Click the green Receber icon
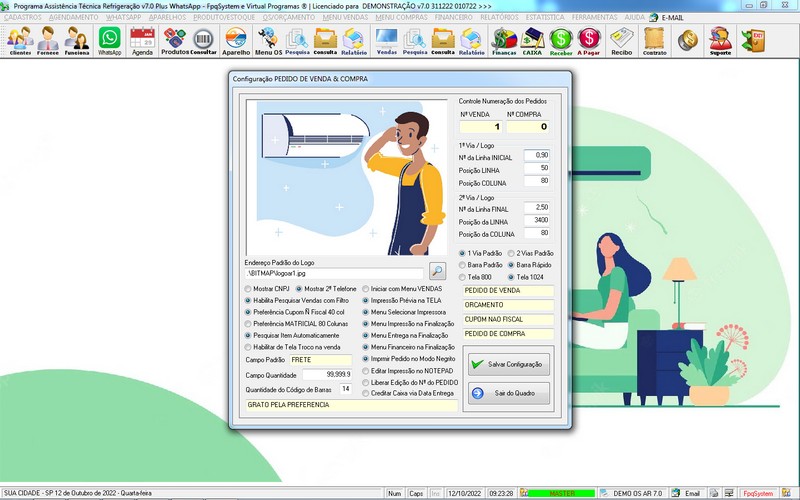This screenshot has height=500, width=800. 561,41
